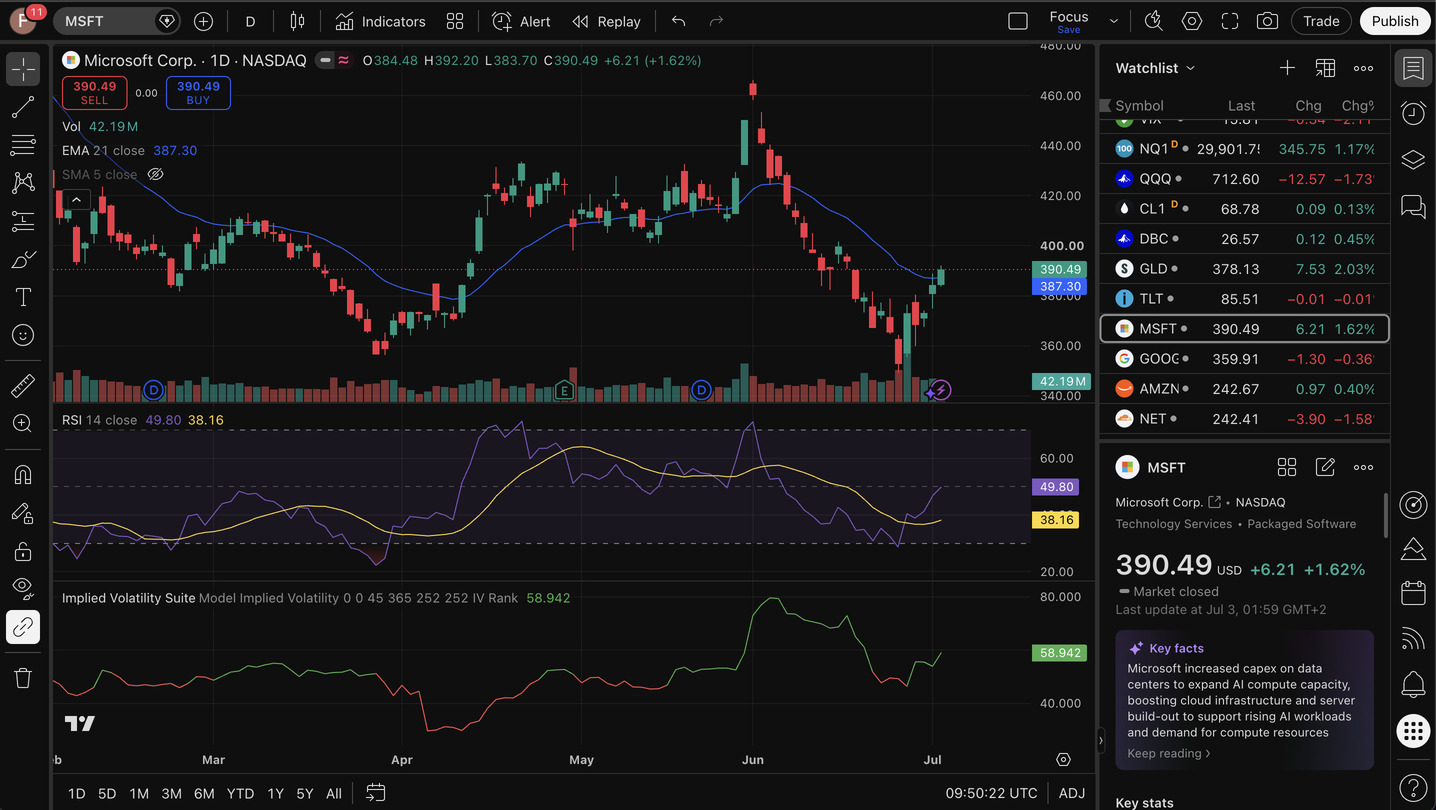Viewport: 1436px width, 810px height.
Task: Show the All time range
Action: (334, 793)
